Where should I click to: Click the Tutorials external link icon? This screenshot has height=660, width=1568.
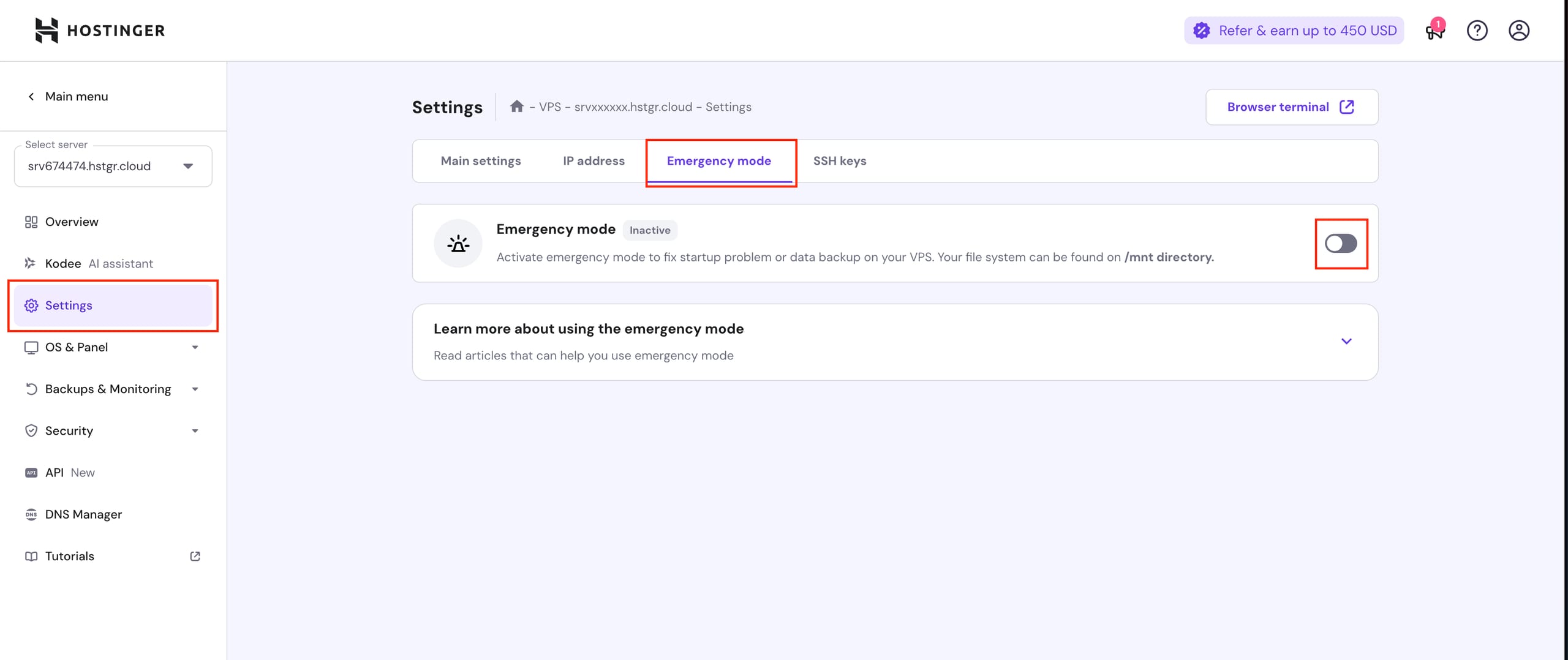pos(195,556)
